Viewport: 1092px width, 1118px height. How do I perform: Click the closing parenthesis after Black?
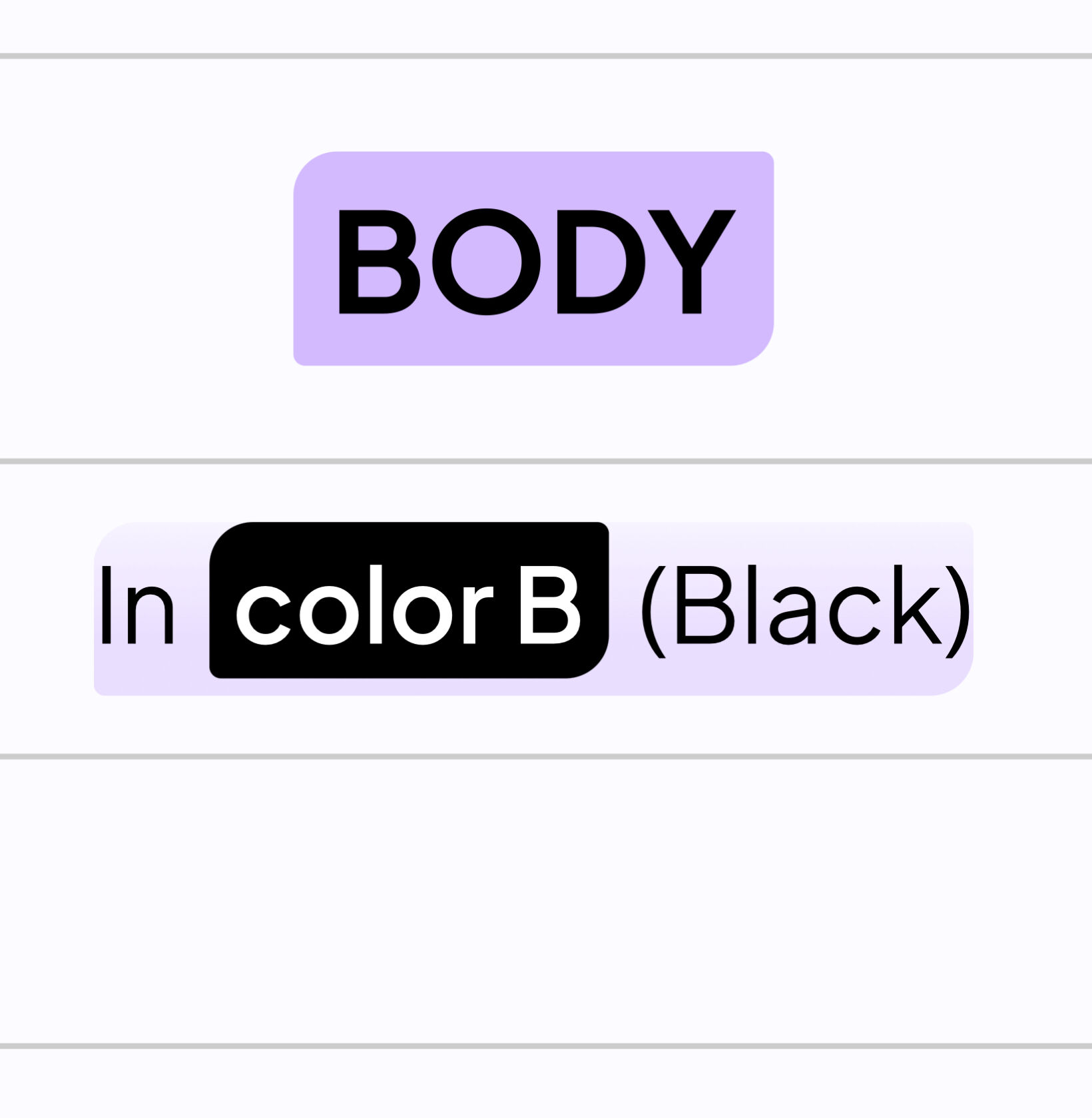pyautogui.click(x=959, y=611)
